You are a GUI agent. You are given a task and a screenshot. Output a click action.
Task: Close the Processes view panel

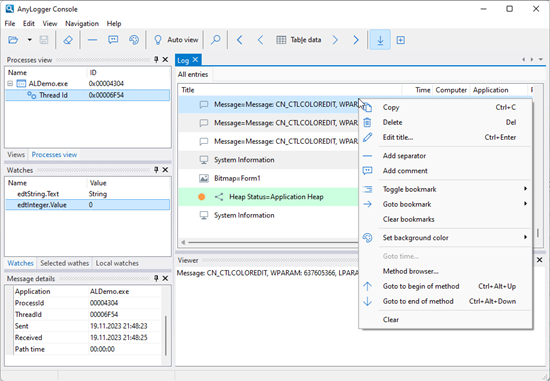coord(165,60)
